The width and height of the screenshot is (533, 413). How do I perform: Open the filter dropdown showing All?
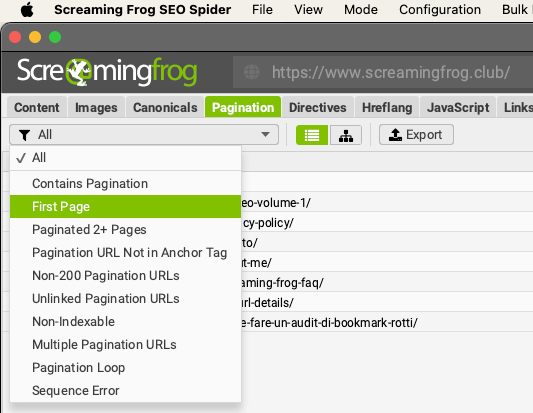coord(144,135)
